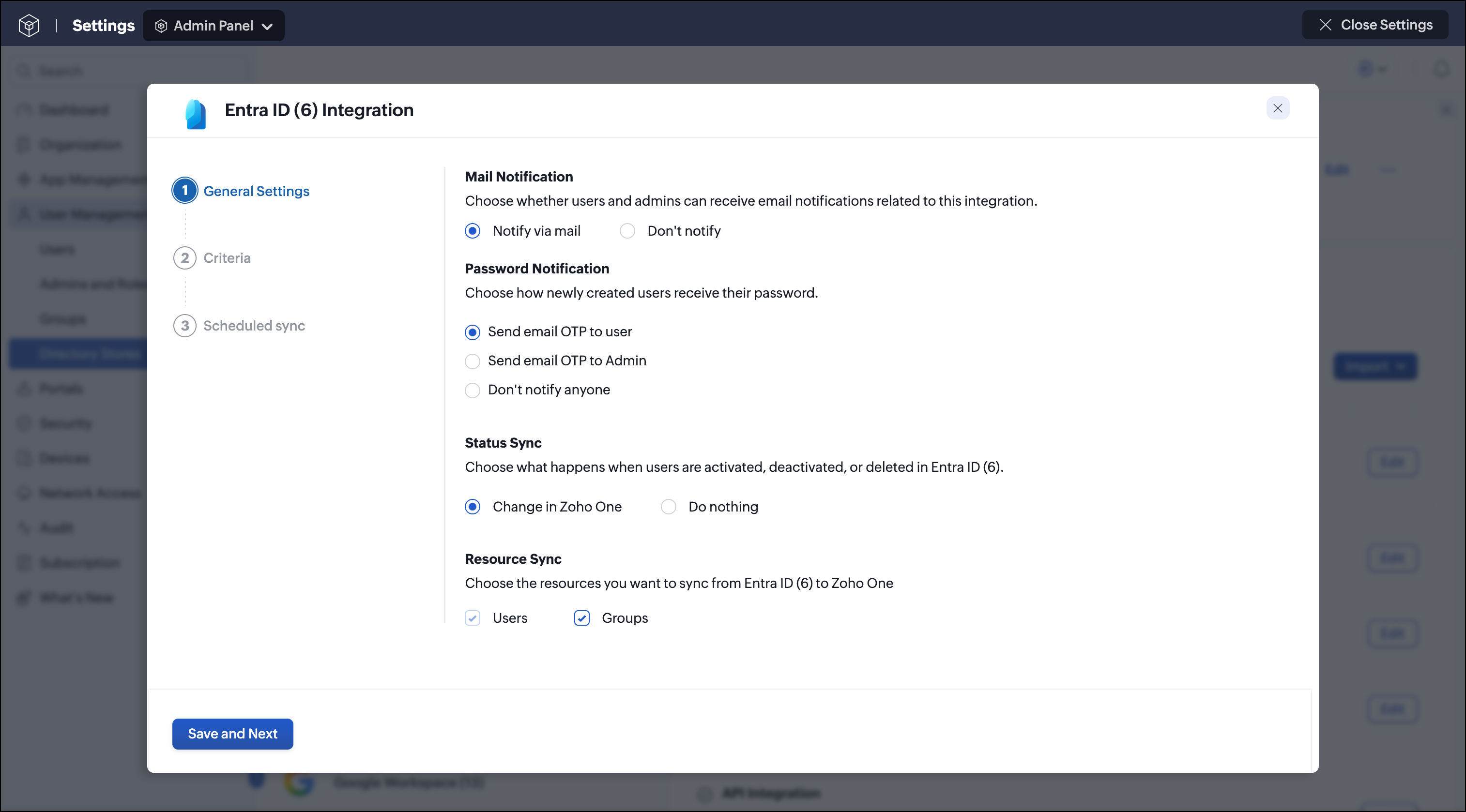The height and width of the screenshot is (812, 1466).
Task: Close the Entra ID Integration dialog with the X
Action: coord(1278,108)
